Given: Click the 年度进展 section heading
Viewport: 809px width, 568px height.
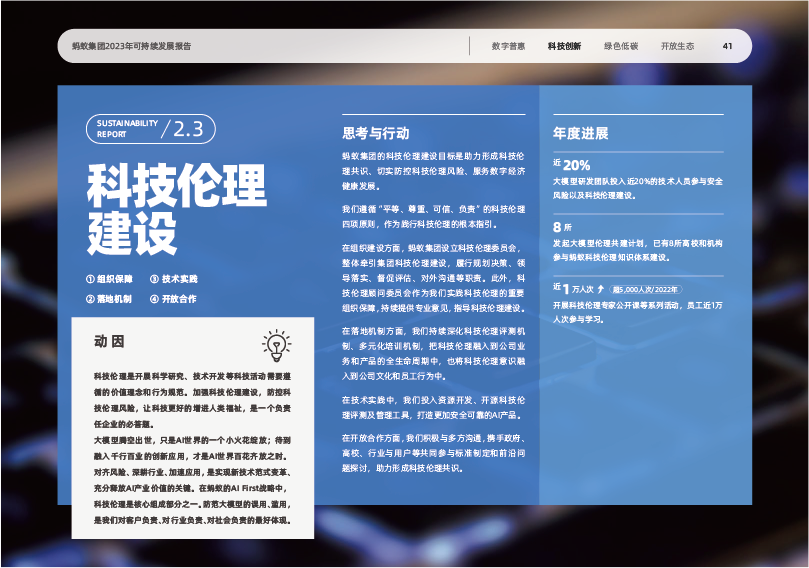Looking at the screenshot, I should (x=580, y=132).
